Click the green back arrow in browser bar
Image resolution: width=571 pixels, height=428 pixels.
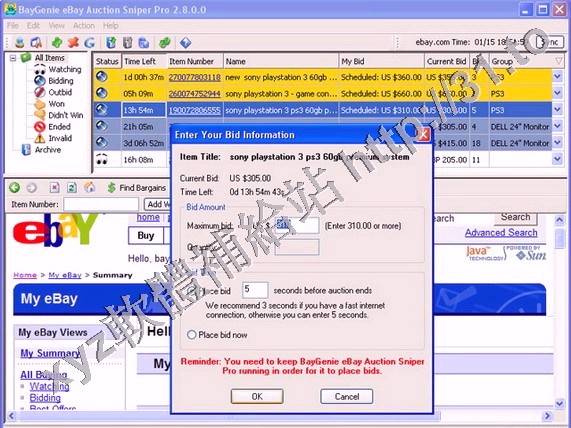(15, 188)
